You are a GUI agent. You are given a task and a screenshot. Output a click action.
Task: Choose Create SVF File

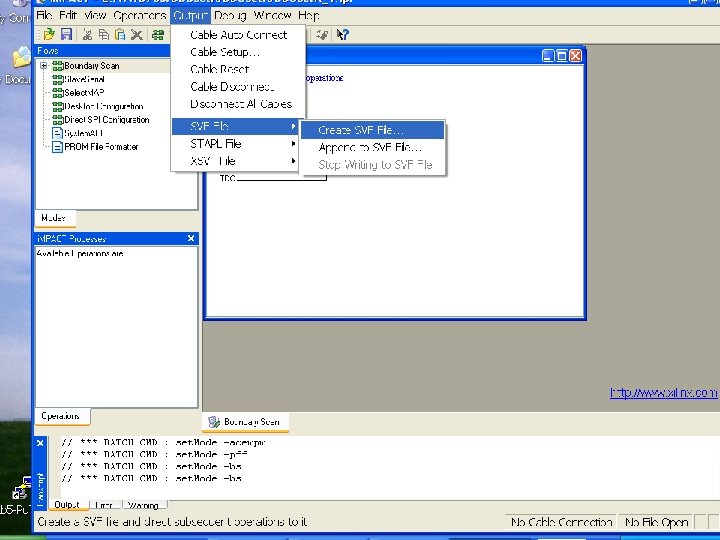coord(372,130)
